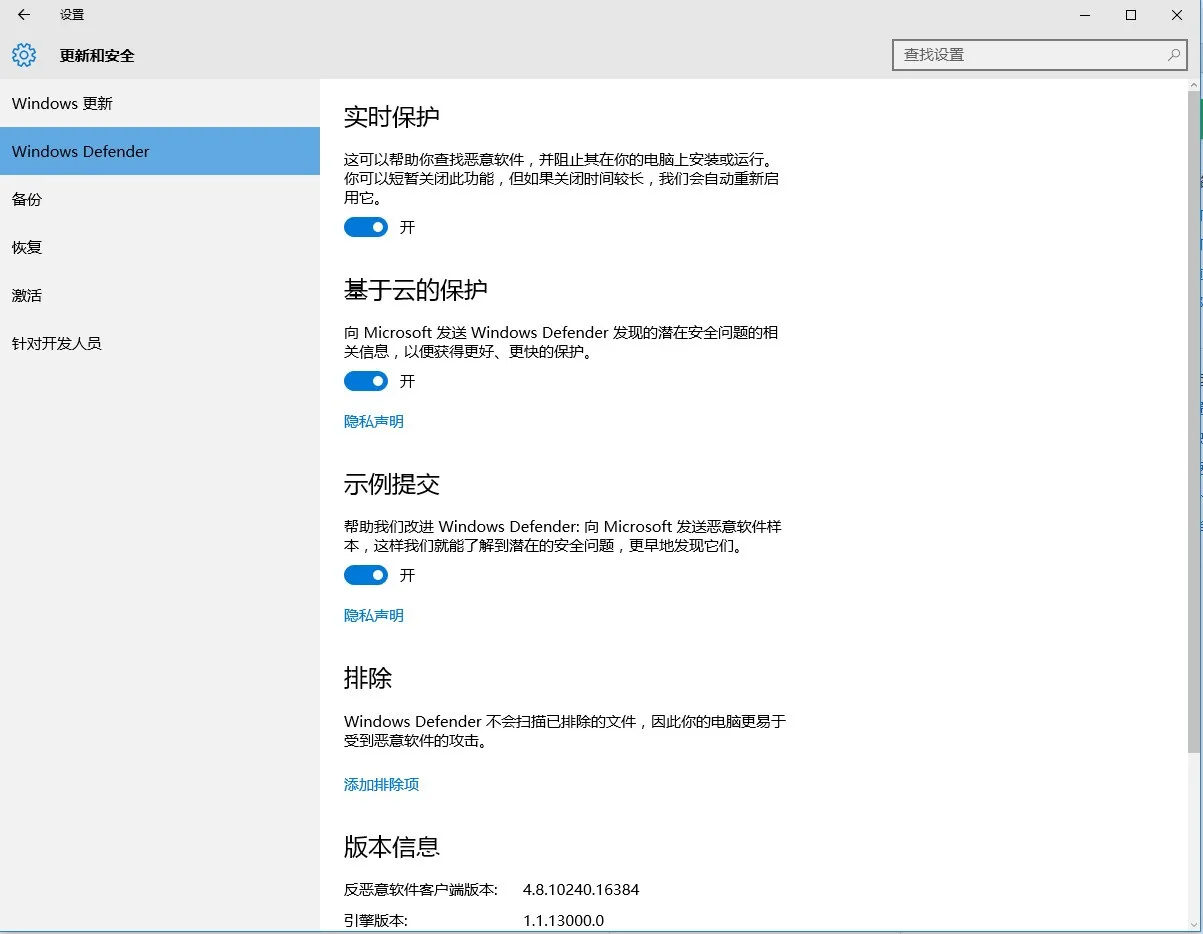Image resolution: width=1203 pixels, height=934 pixels.
Task: Click the 版本信息 heading
Action: click(x=389, y=846)
